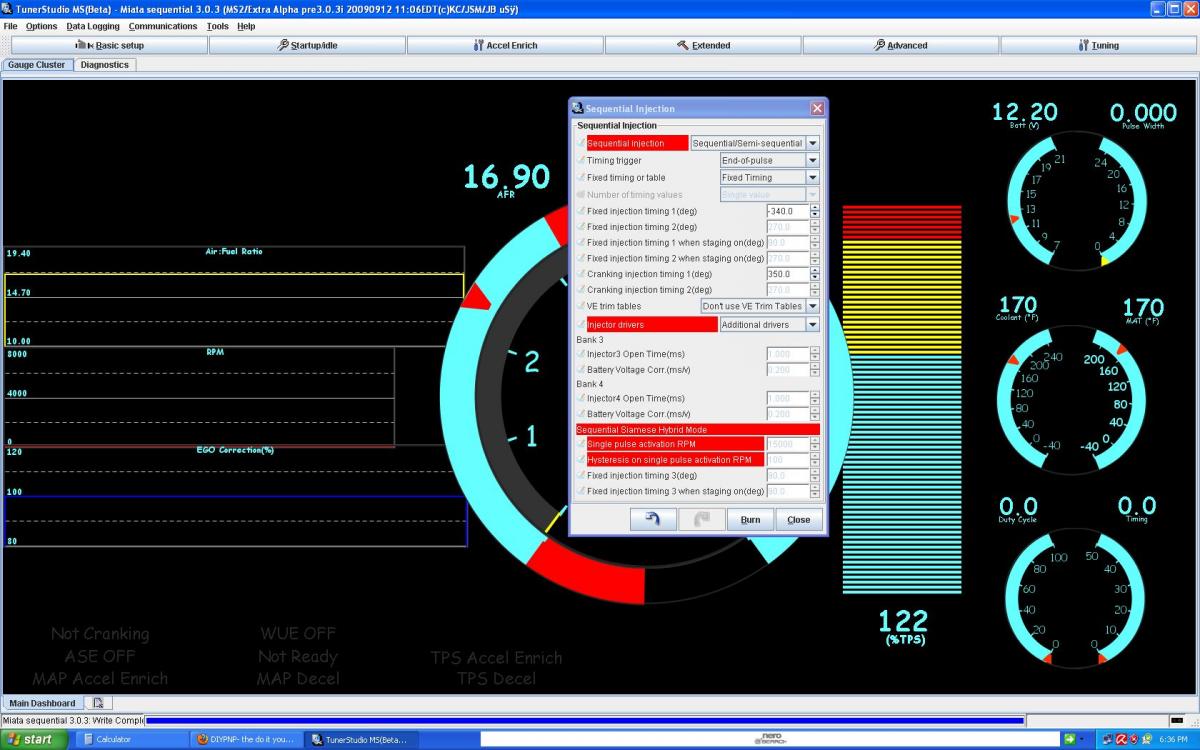Image resolution: width=1200 pixels, height=750 pixels.
Task: Click the Cranking injection timing 1 field
Action: (x=786, y=274)
